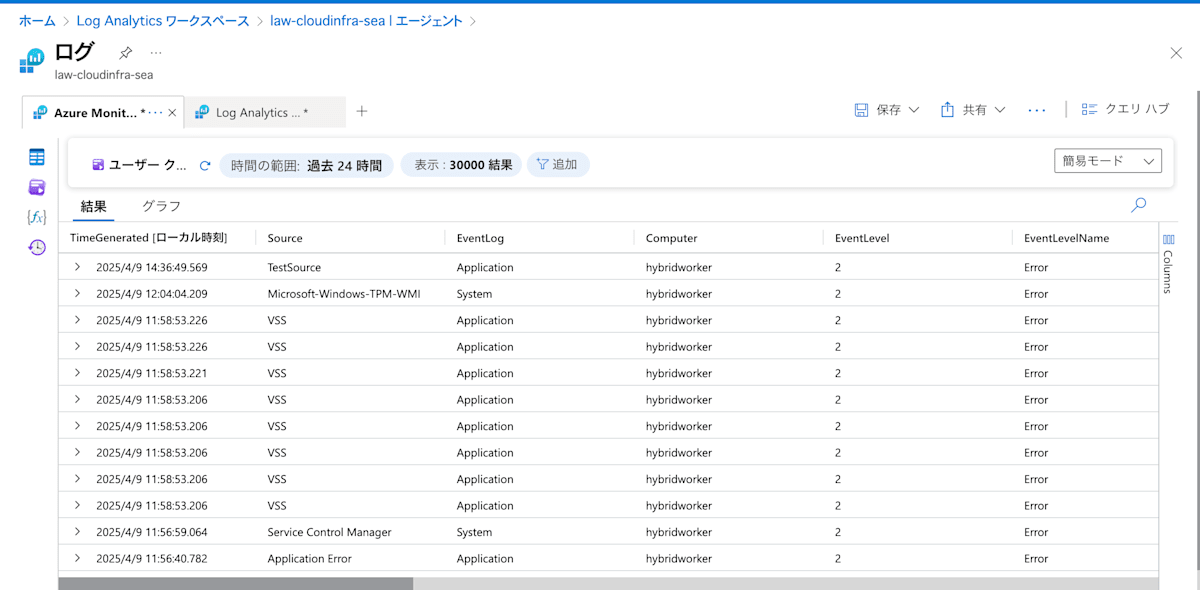Open more toolbar options ellipsis
The height and width of the screenshot is (590, 1200).
pyautogui.click(x=1036, y=110)
